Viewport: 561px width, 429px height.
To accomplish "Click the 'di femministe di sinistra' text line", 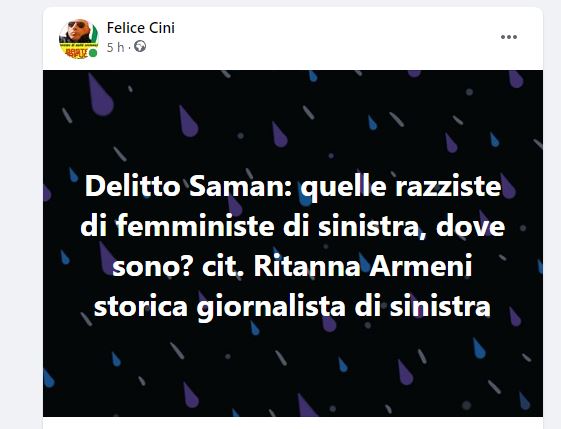I will [250, 226].
